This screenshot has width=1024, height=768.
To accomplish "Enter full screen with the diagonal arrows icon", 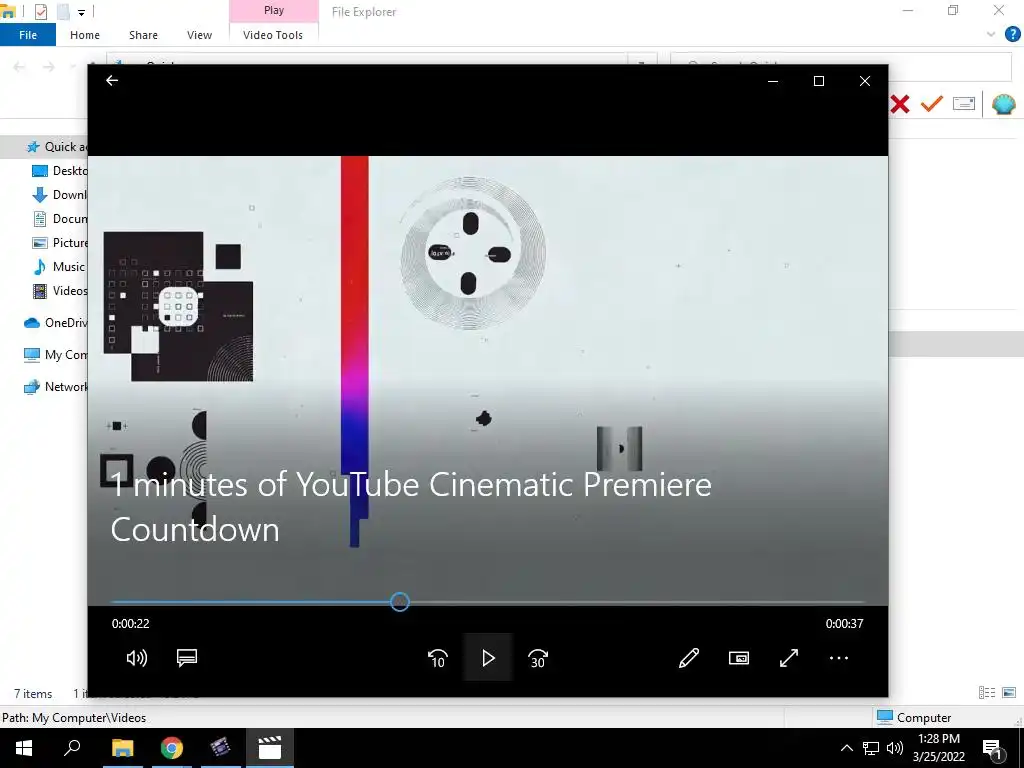I will (x=789, y=658).
